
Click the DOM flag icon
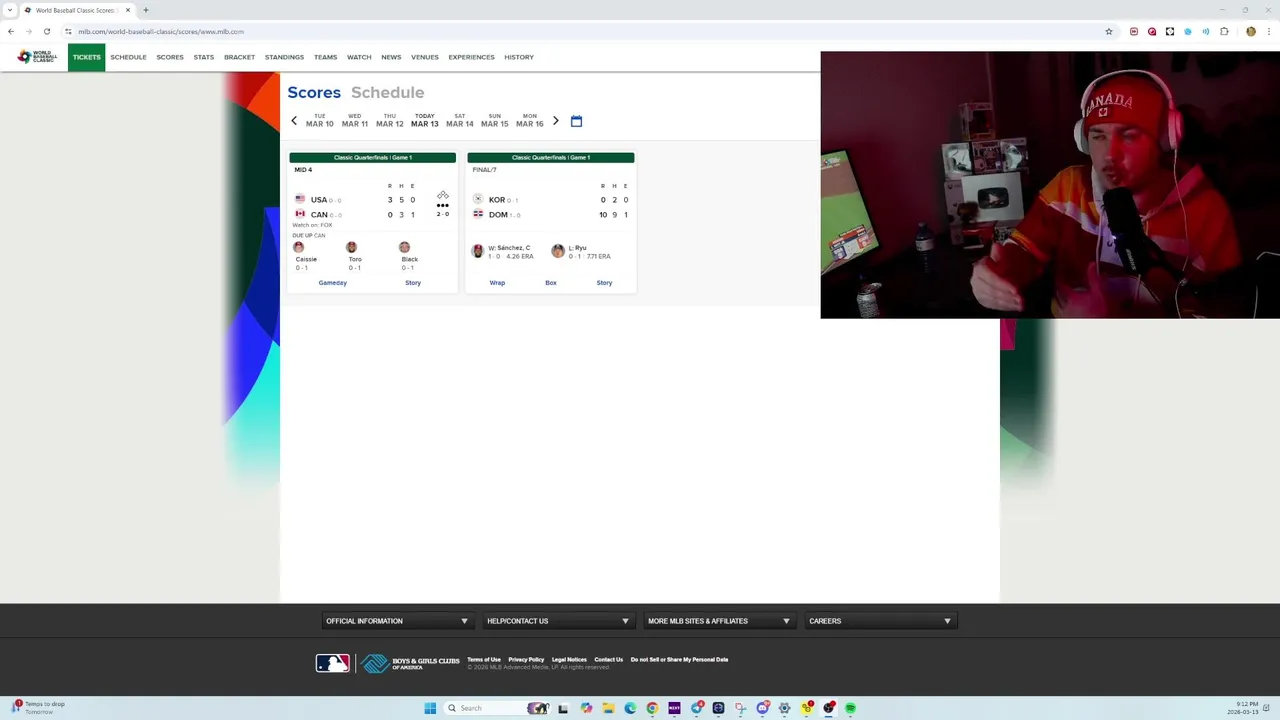pyautogui.click(x=478, y=214)
